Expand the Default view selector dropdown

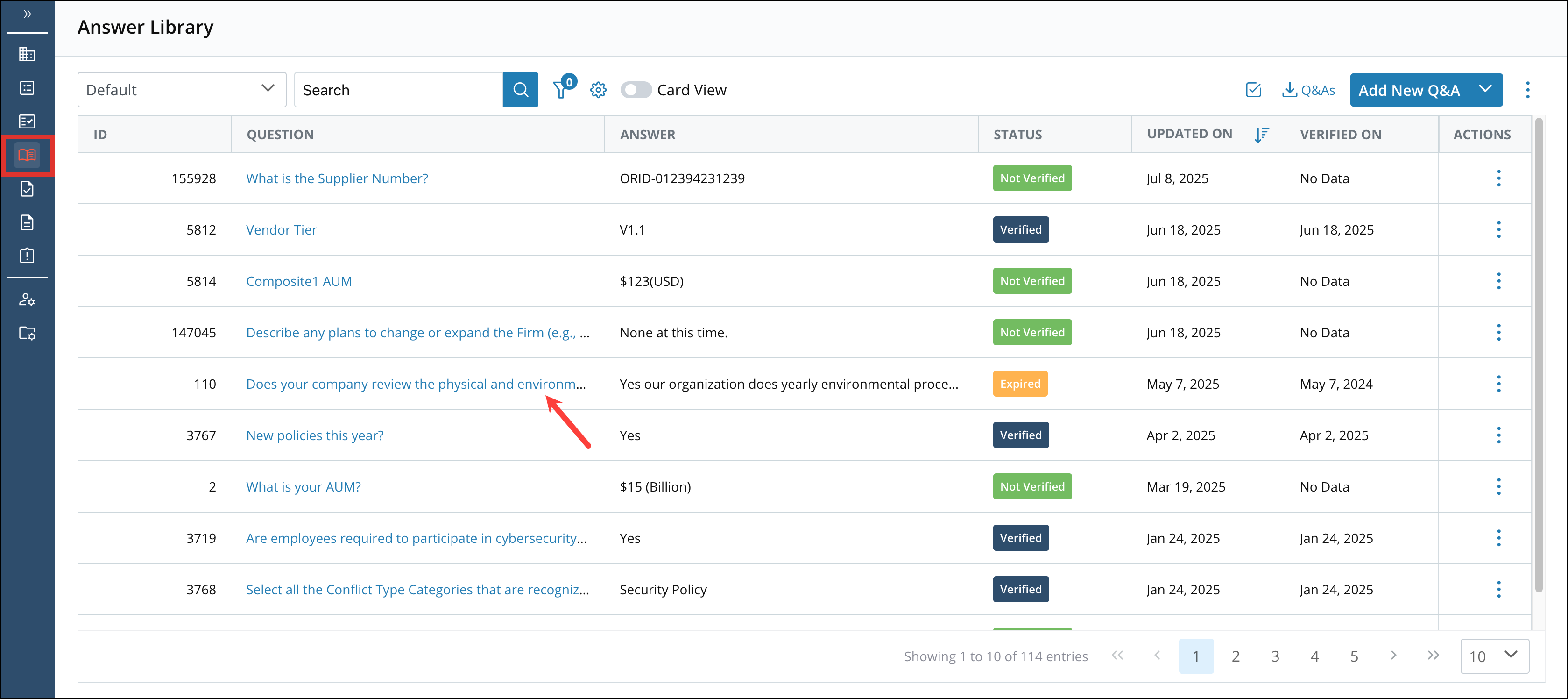point(268,90)
